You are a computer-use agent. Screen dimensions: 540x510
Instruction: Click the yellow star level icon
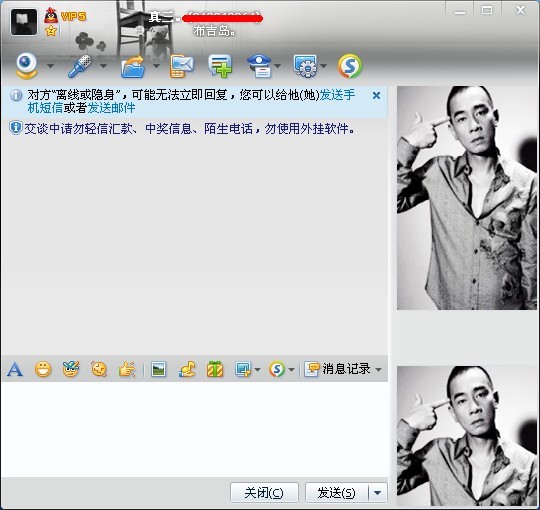[x=51, y=31]
